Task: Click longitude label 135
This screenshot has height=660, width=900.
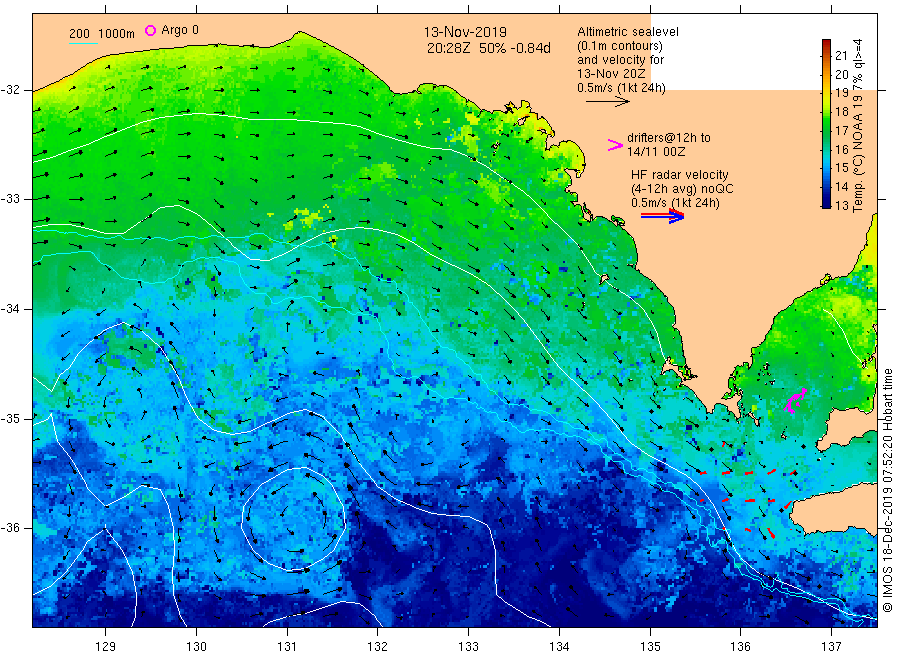Action: point(650,647)
